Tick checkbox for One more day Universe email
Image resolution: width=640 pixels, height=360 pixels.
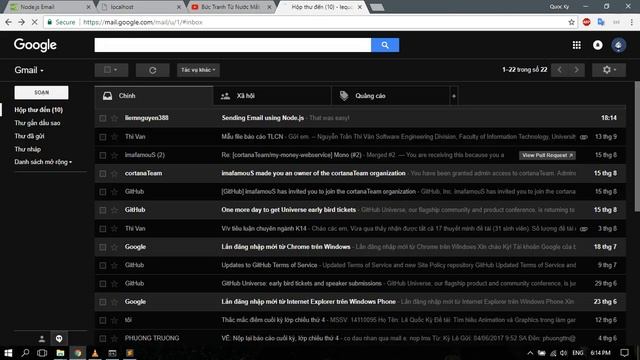click(x=102, y=210)
